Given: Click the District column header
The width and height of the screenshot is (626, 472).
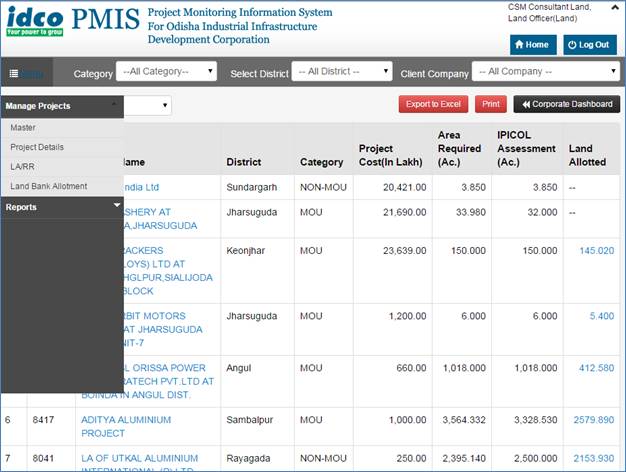Looking at the screenshot, I should click(244, 162).
